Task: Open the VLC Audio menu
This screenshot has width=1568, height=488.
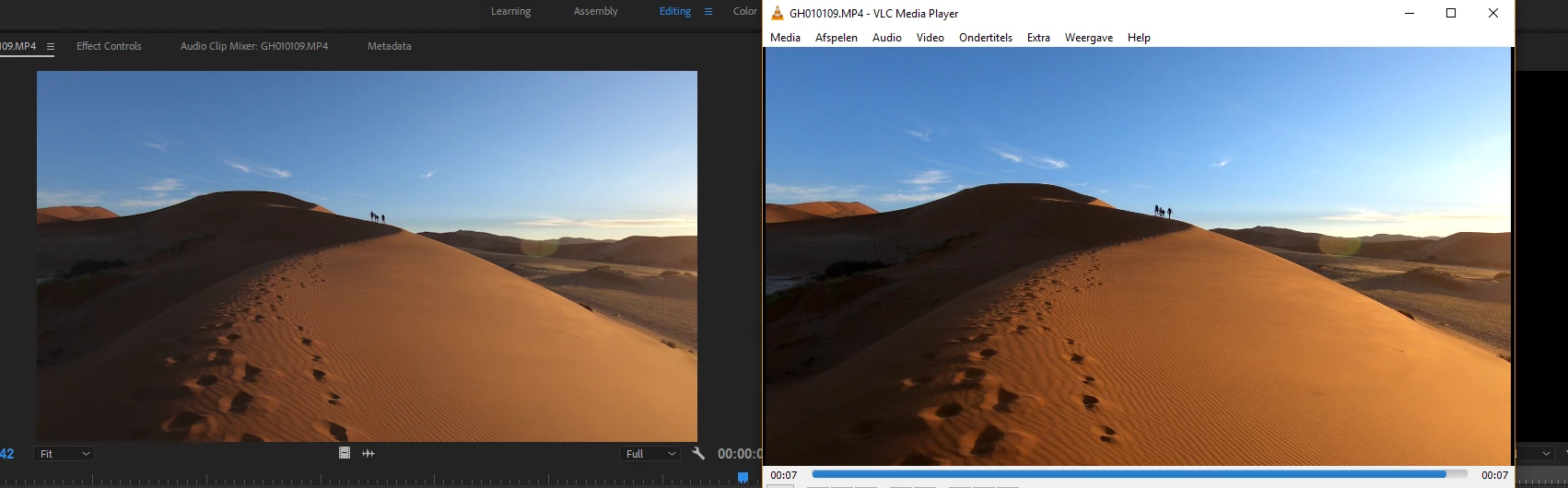Action: pyautogui.click(x=887, y=38)
